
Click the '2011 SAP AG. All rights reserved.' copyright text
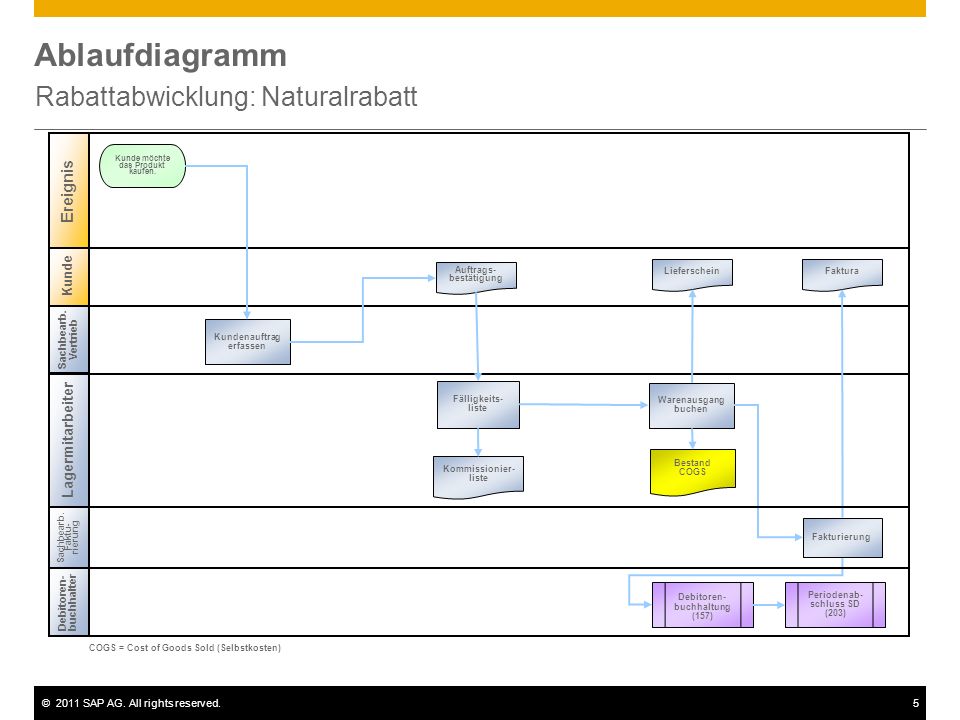point(131,703)
